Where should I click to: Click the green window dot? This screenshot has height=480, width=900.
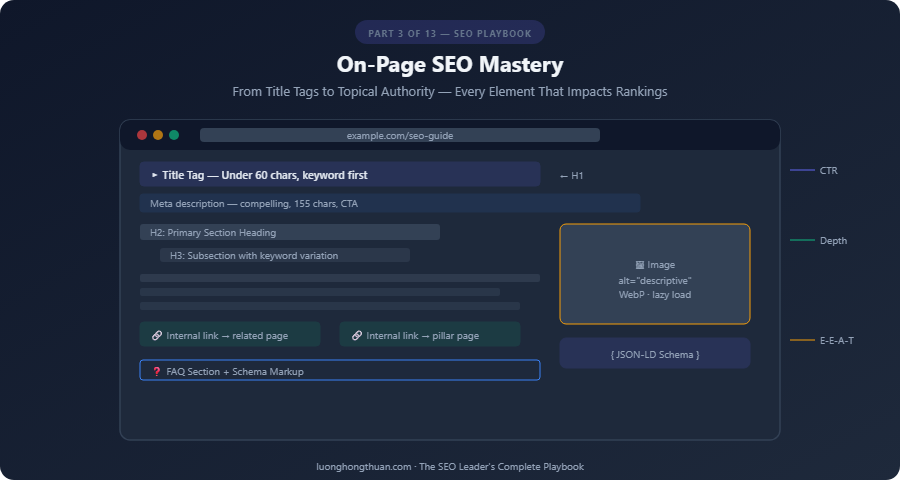coord(174,135)
